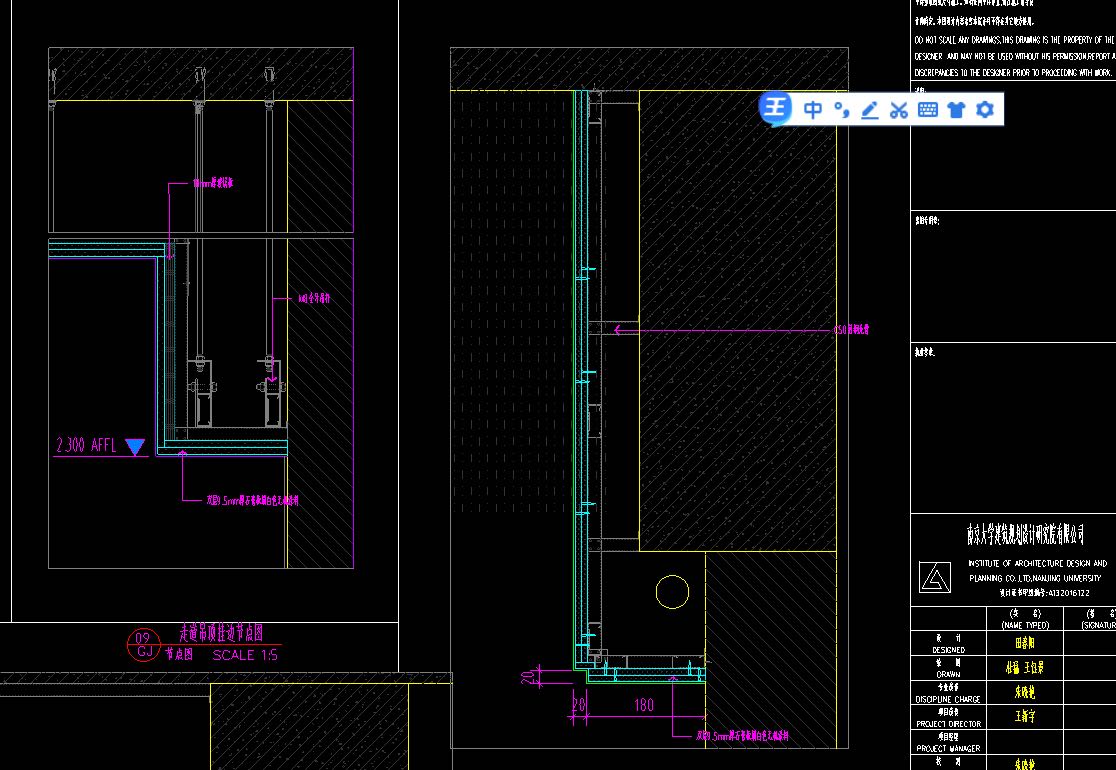Select the PROJECT DIRECTOR label

coord(948,724)
